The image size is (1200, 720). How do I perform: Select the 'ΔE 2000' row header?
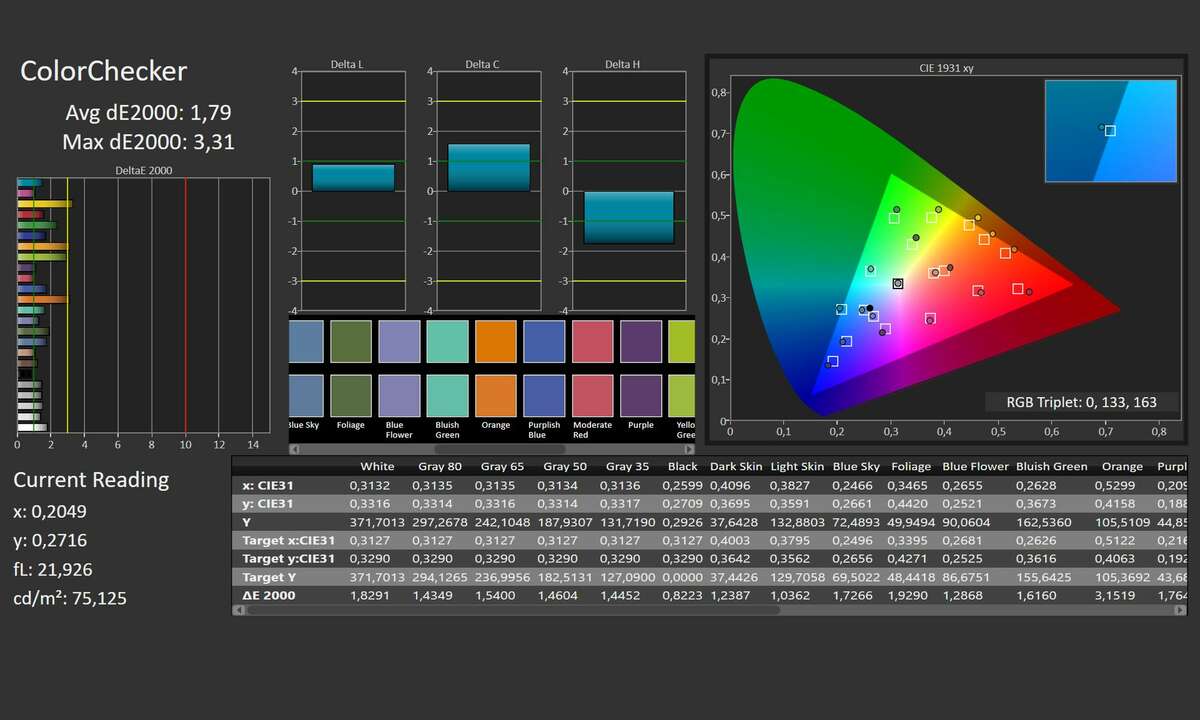pos(269,595)
